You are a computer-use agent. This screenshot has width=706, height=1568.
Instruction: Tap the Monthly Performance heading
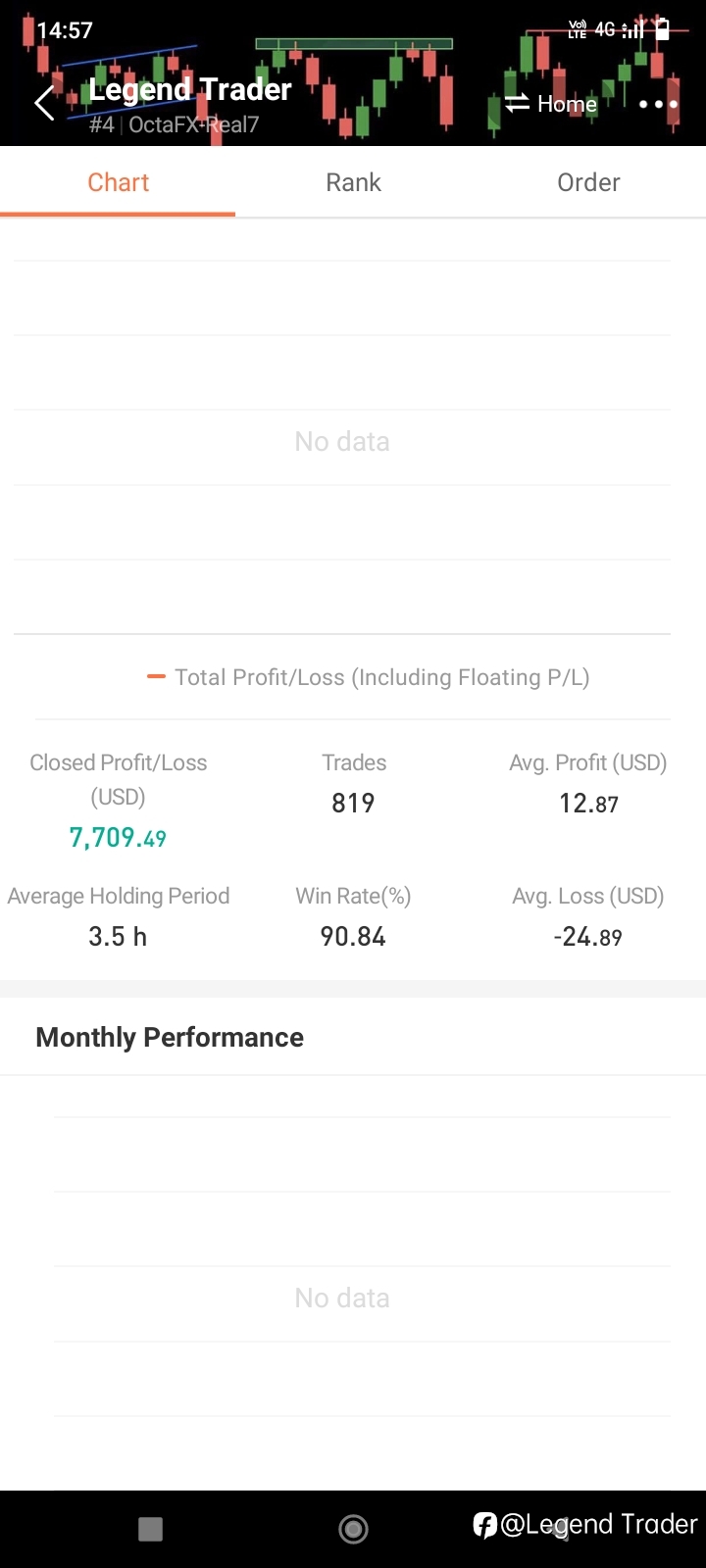click(170, 1037)
